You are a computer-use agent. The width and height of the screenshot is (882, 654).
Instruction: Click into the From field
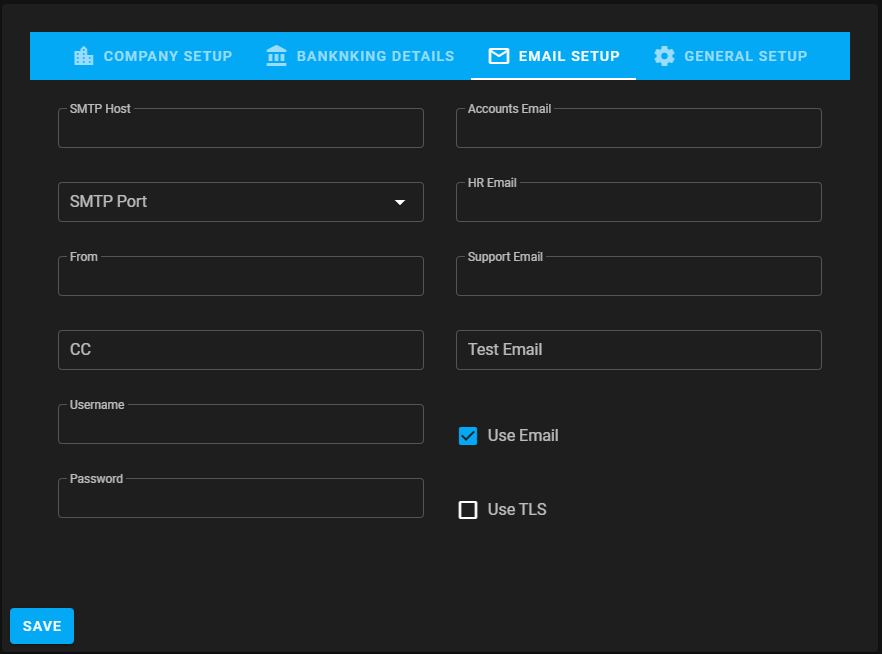(x=240, y=277)
